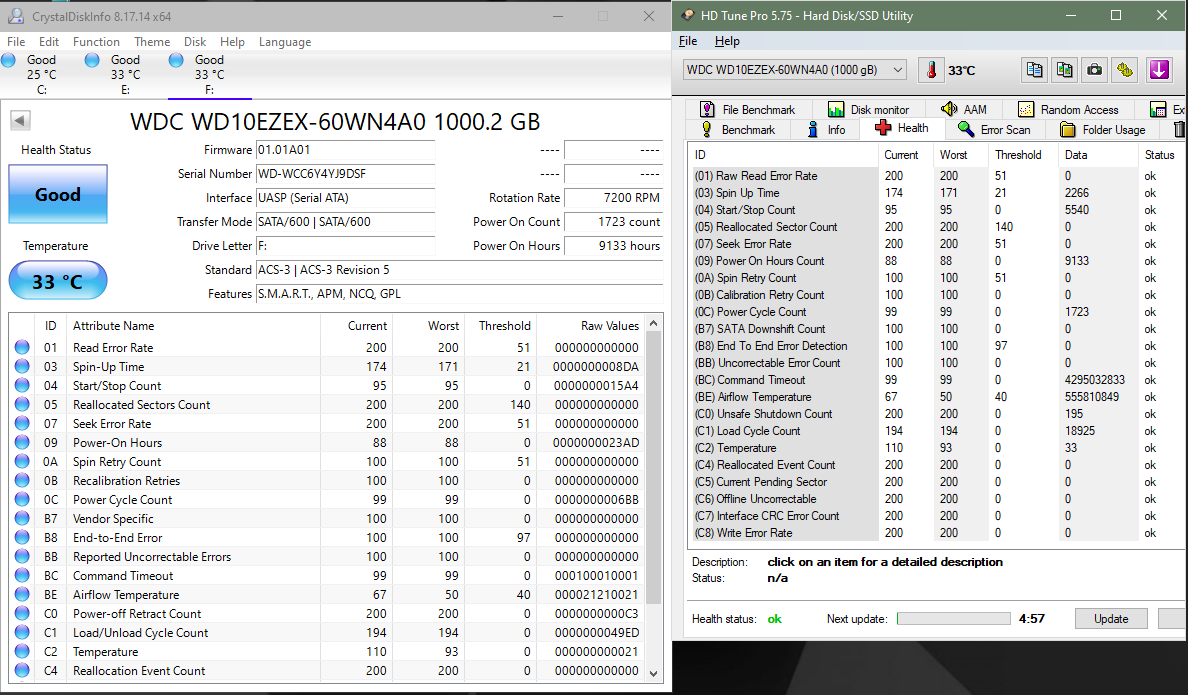1188x695 pixels.
Task: Open the Function menu in CrystalDiskInfo
Action: coord(96,42)
